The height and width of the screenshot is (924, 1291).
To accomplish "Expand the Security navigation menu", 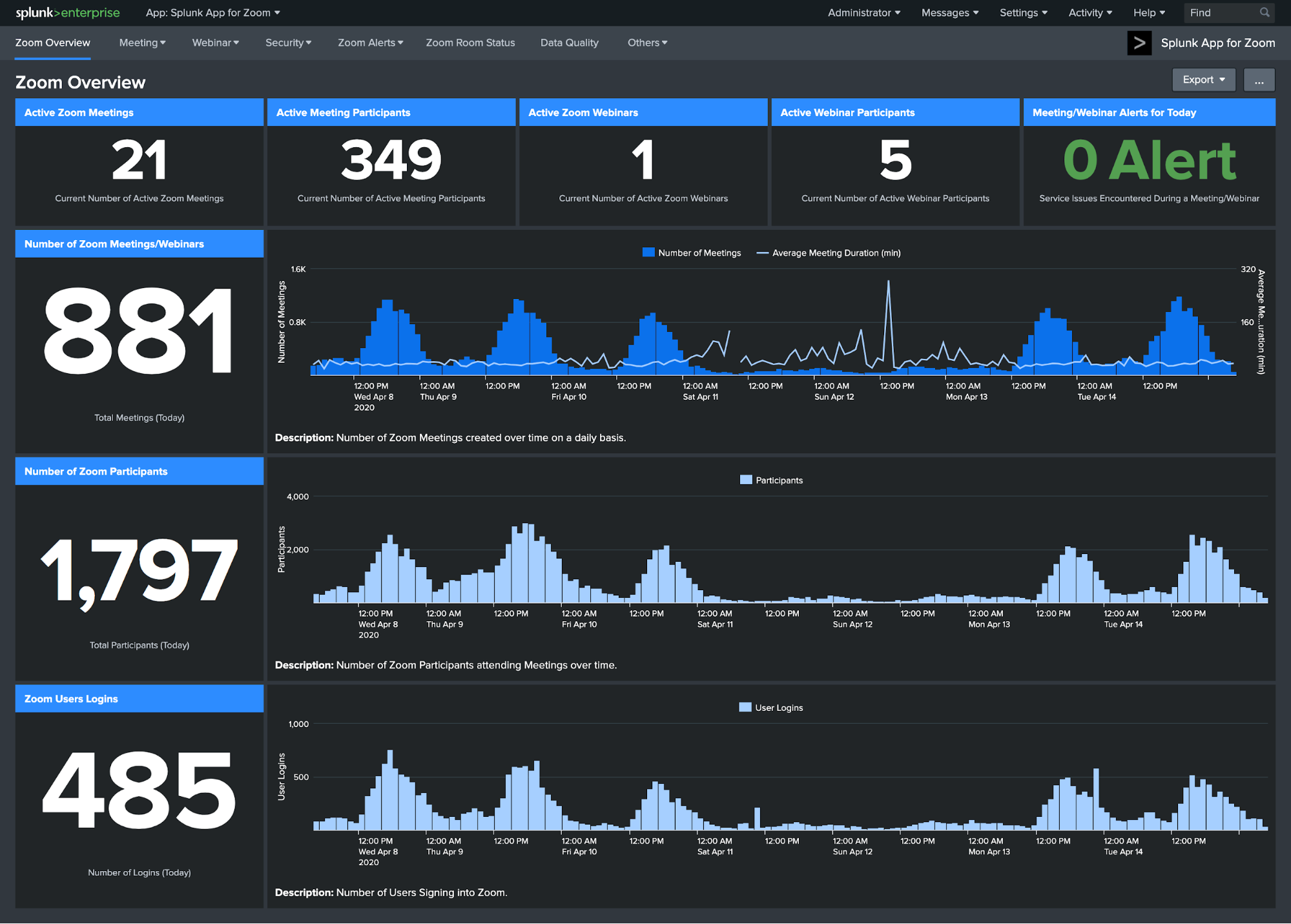I will tap(288, 43).
